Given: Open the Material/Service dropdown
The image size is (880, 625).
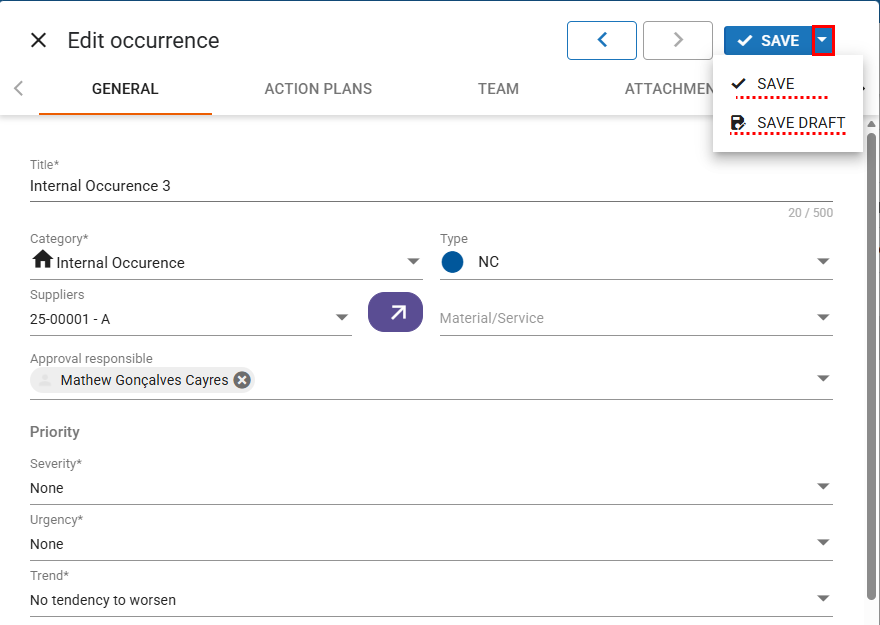Looking at the screenshot, I should coord(822,318).
